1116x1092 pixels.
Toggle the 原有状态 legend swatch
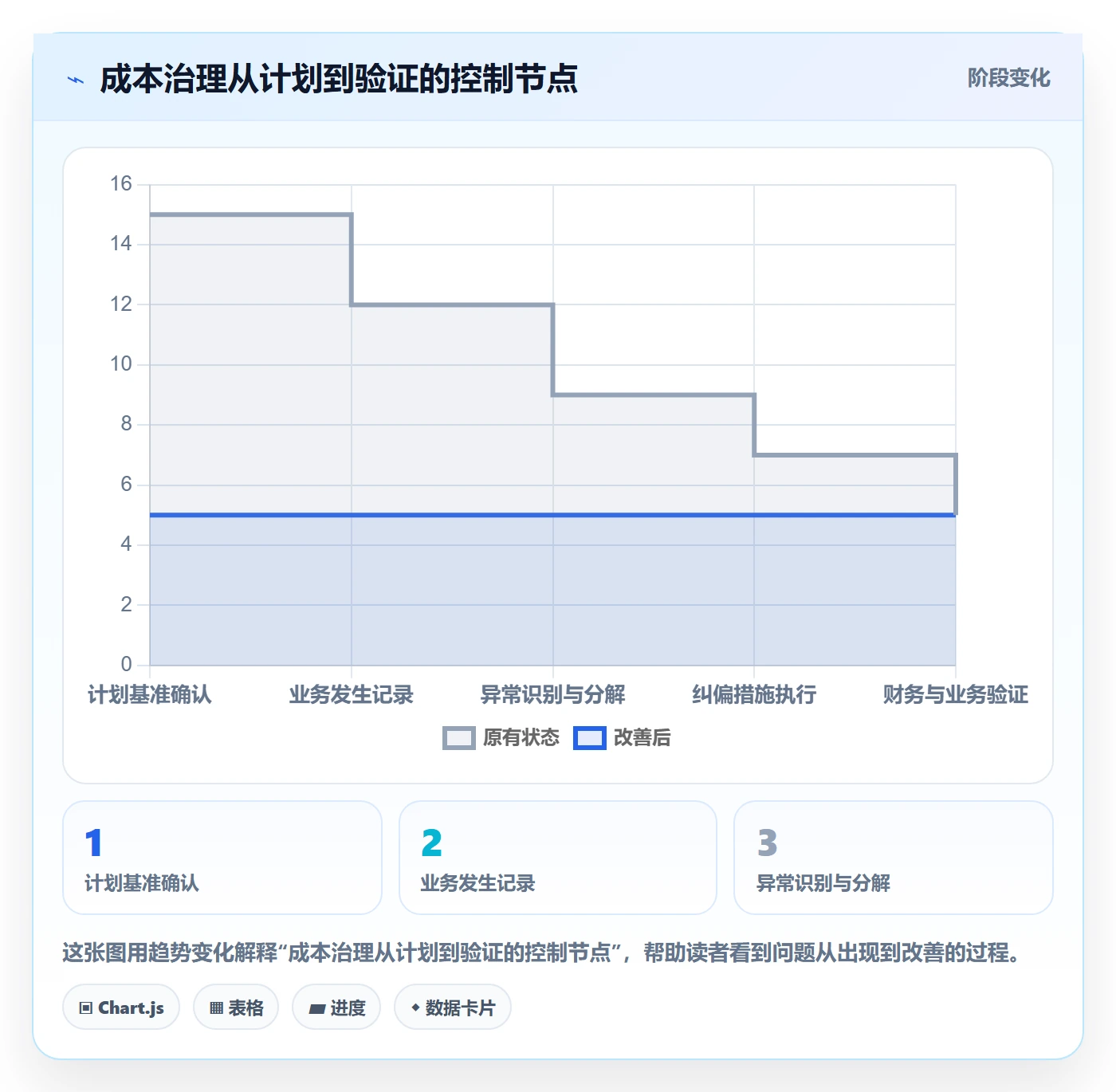[x=458, y=738]
